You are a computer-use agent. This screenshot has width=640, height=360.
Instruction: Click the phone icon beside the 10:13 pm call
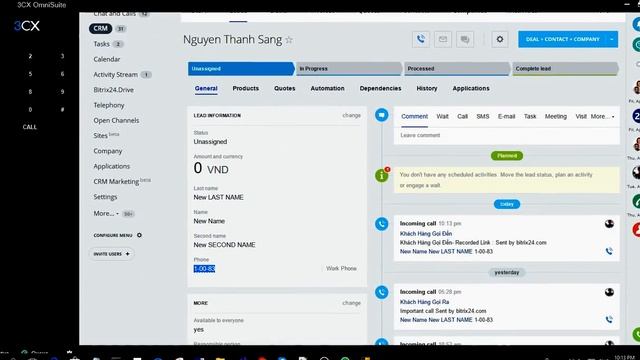click(382, 224)
